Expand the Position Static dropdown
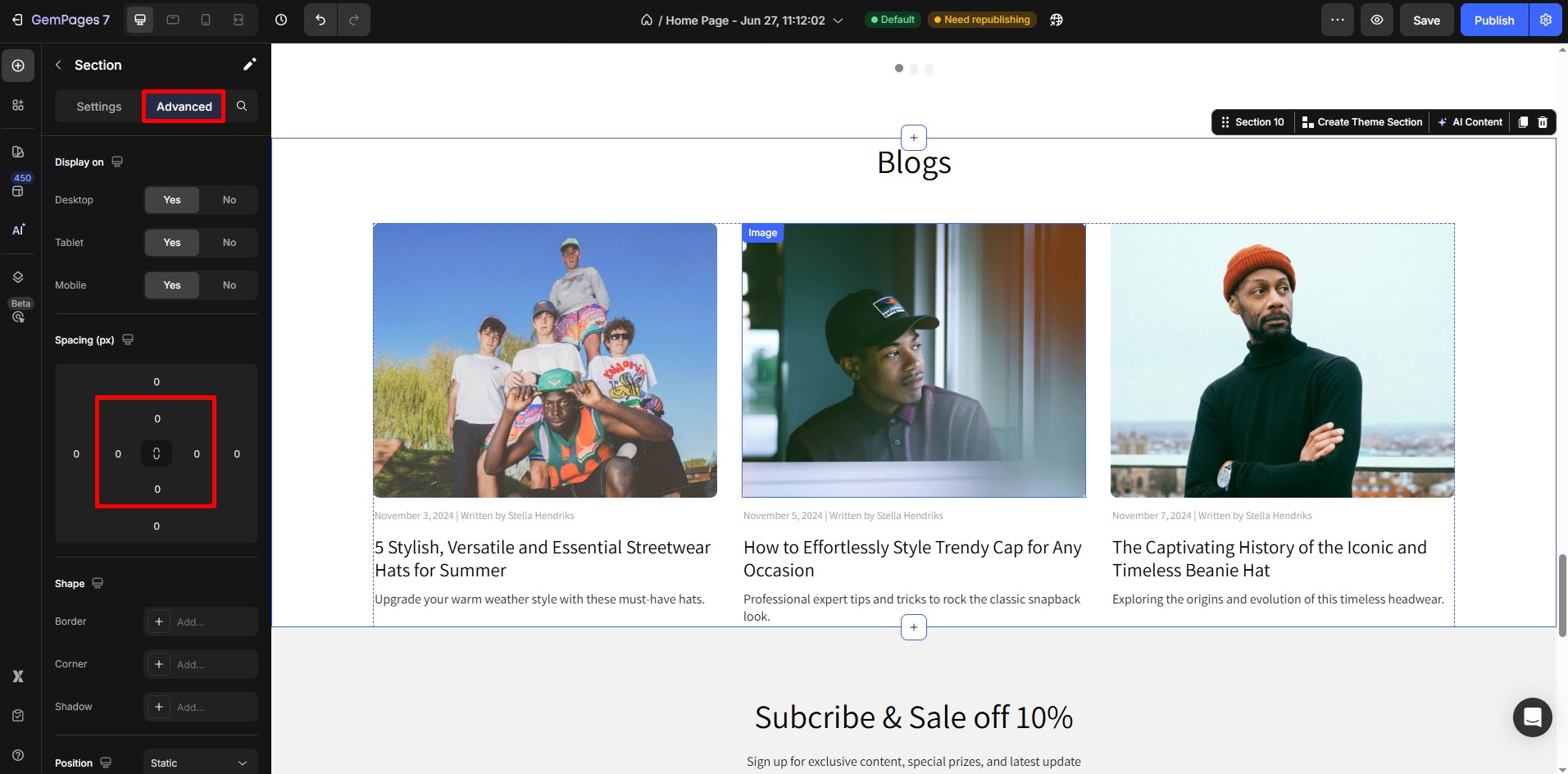Viewport: 1568px width, 774px height. (200, 763)
